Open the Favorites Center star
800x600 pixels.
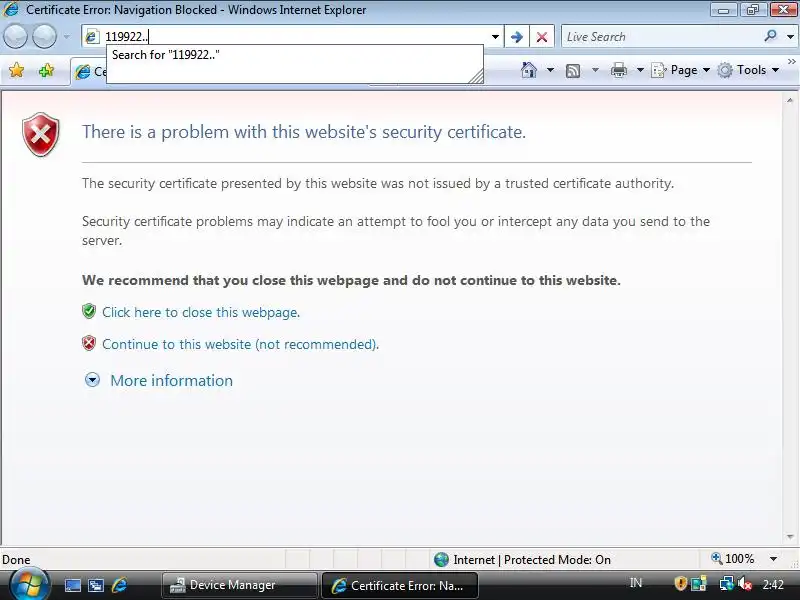pyautogui.click(x=16, y=70)
